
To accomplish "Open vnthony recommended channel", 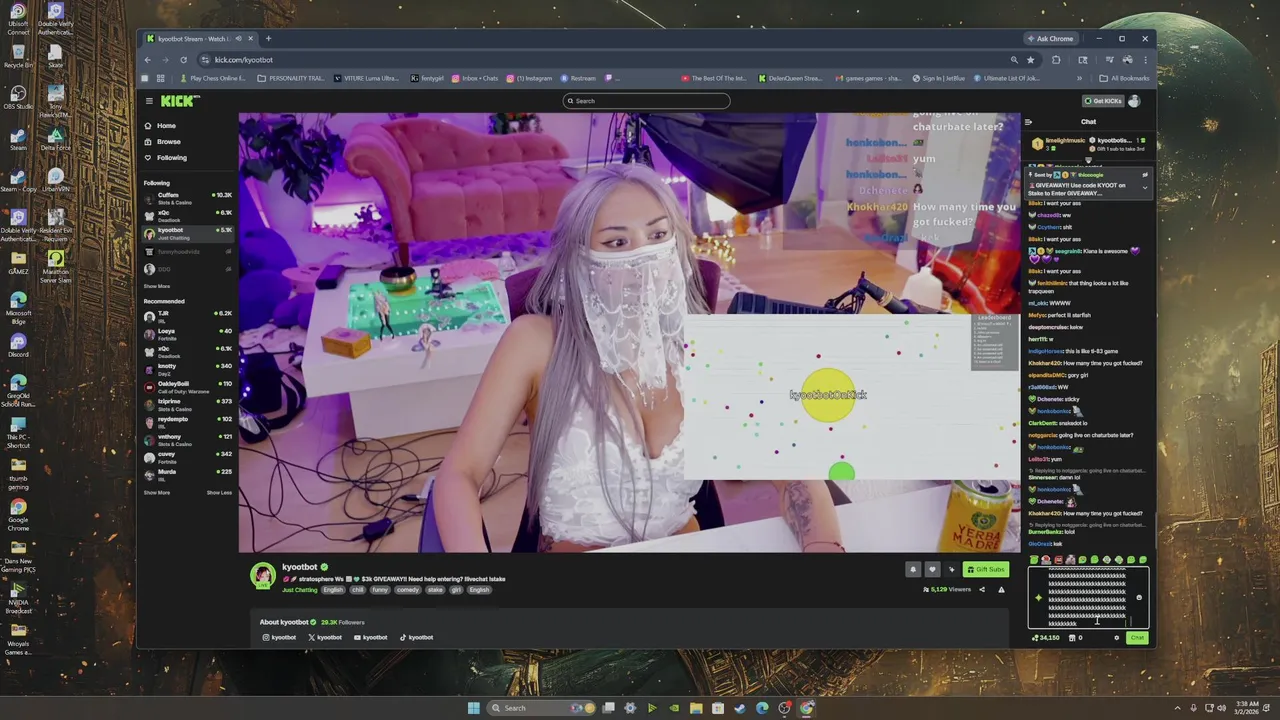I will coord(187,439).
